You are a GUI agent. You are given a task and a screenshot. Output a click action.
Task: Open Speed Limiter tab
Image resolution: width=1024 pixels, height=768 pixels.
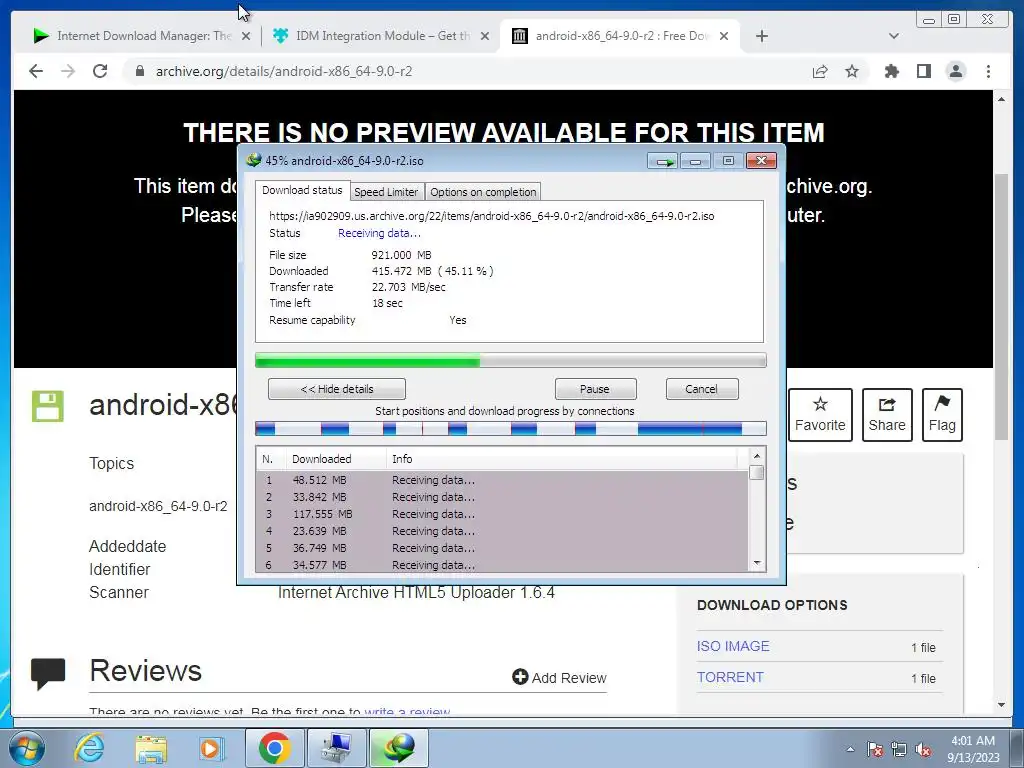coord(386,192)
